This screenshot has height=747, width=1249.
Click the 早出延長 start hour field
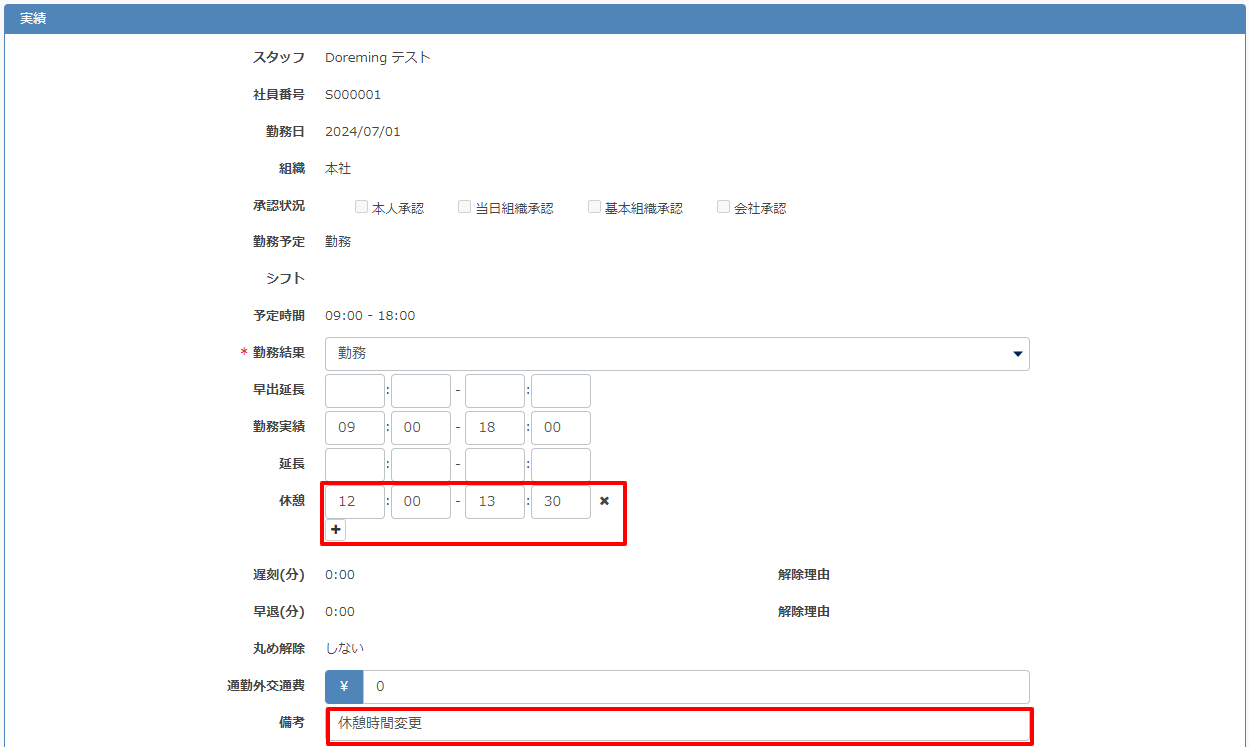tap(355, 391)
